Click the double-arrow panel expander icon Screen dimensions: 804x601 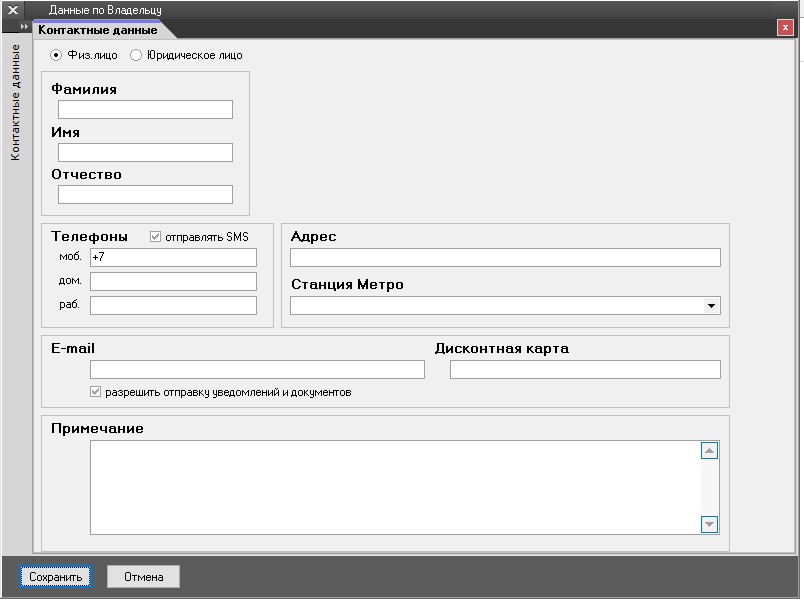point(25,27)
